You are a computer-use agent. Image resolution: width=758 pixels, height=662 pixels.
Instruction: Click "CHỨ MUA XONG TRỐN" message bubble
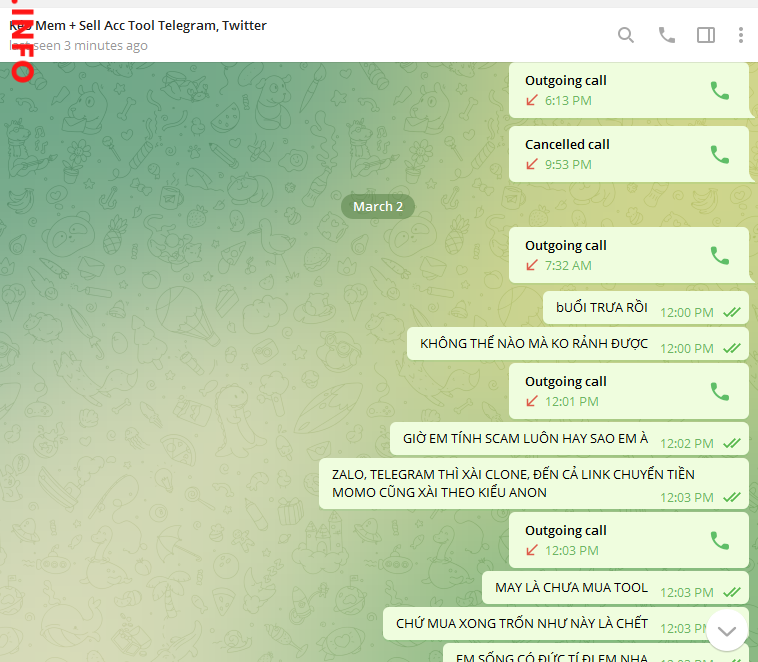tap(522, 624)
